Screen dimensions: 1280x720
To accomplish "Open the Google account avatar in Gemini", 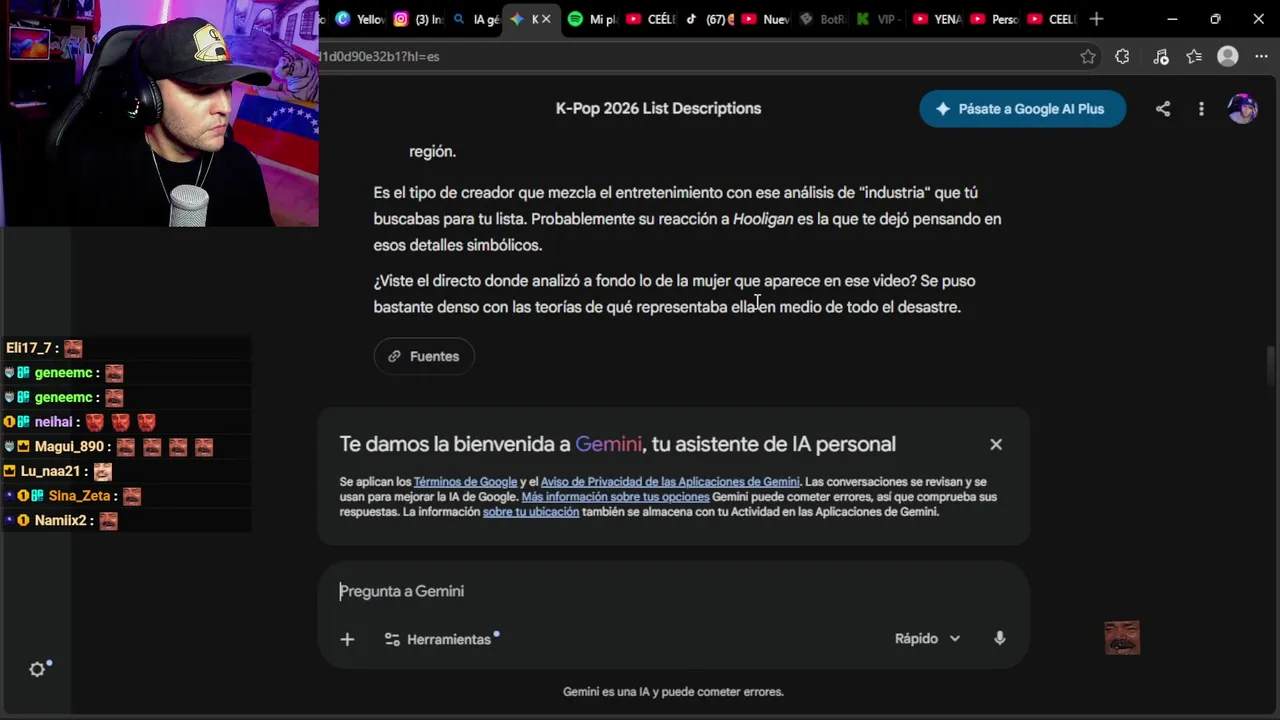I will [x=1242, y=109].
